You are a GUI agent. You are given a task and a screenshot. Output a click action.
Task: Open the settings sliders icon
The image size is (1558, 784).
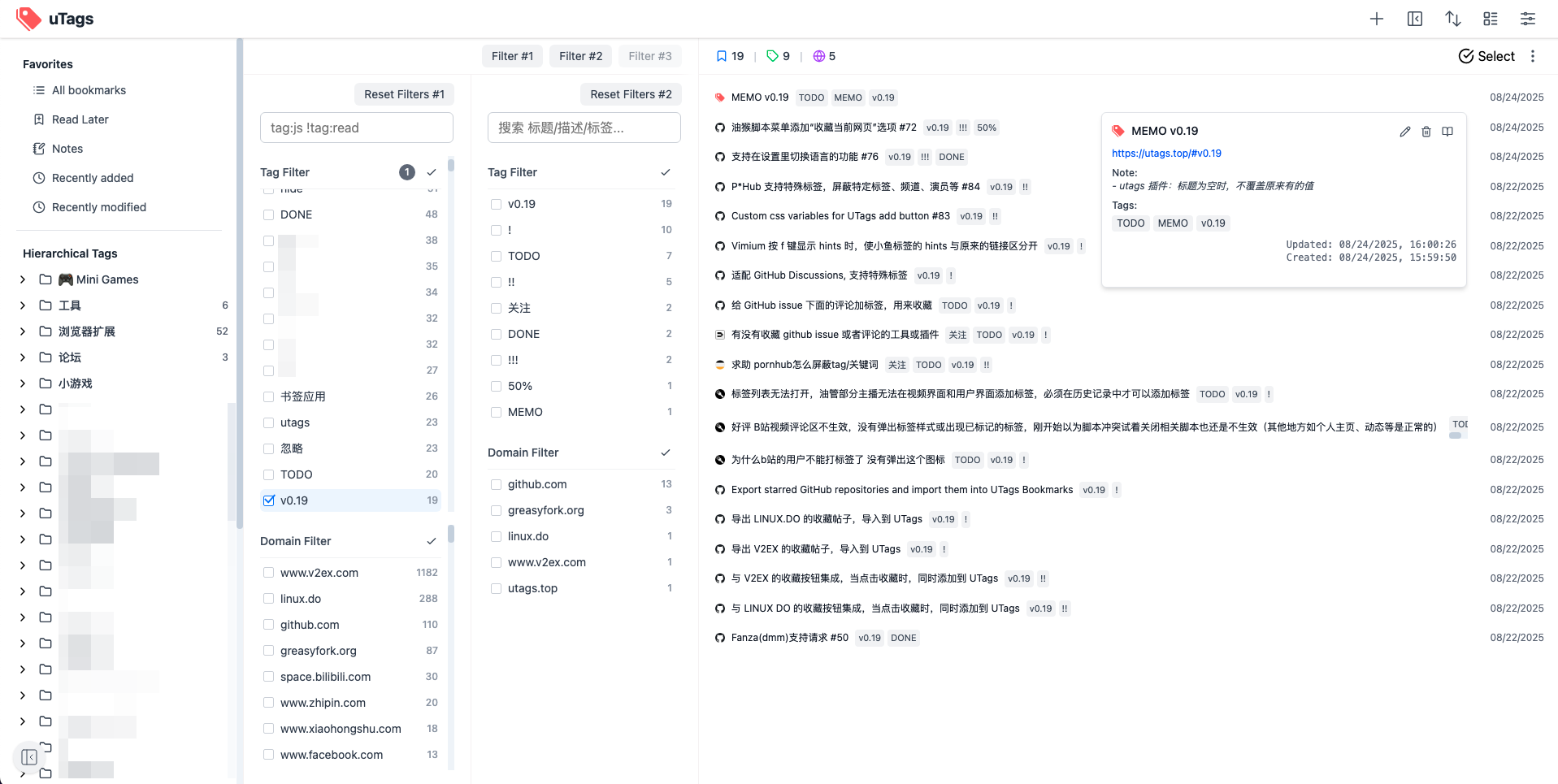click(1528, 19)
